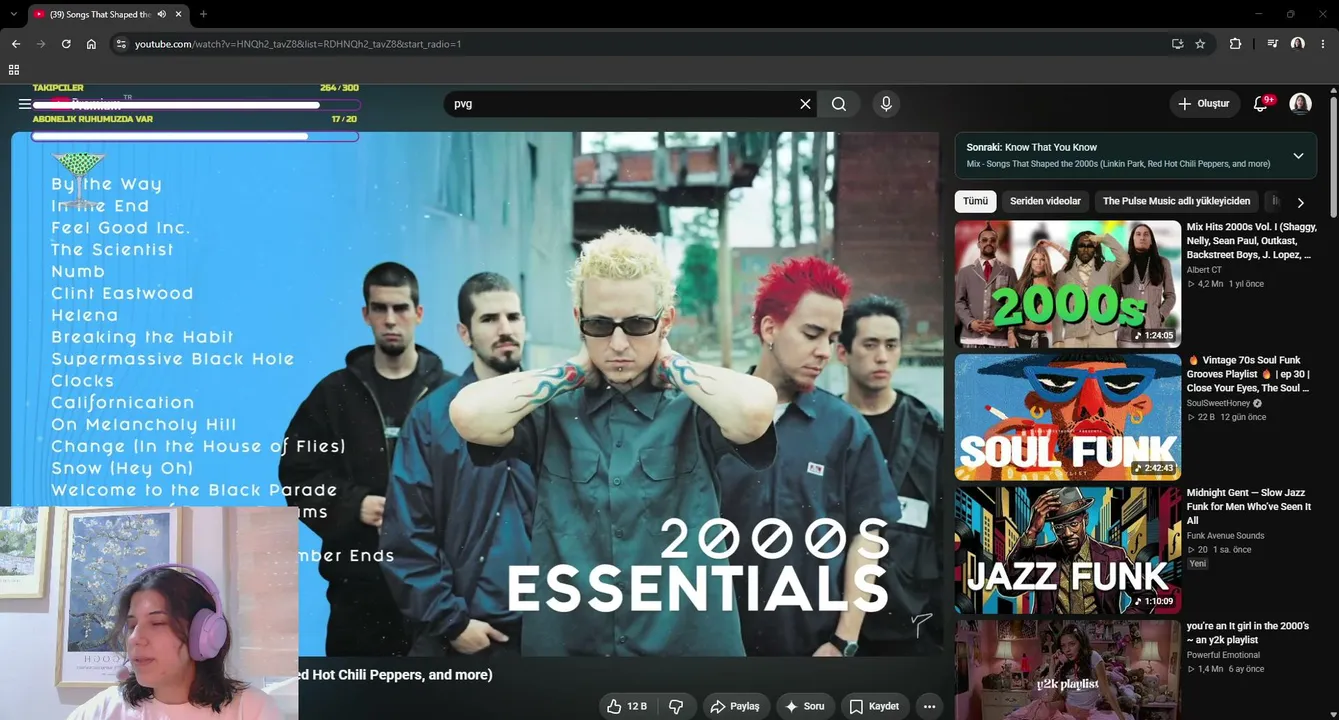Click the address bar URL
Screen dimensions: 1339x720
coord(298,44)
